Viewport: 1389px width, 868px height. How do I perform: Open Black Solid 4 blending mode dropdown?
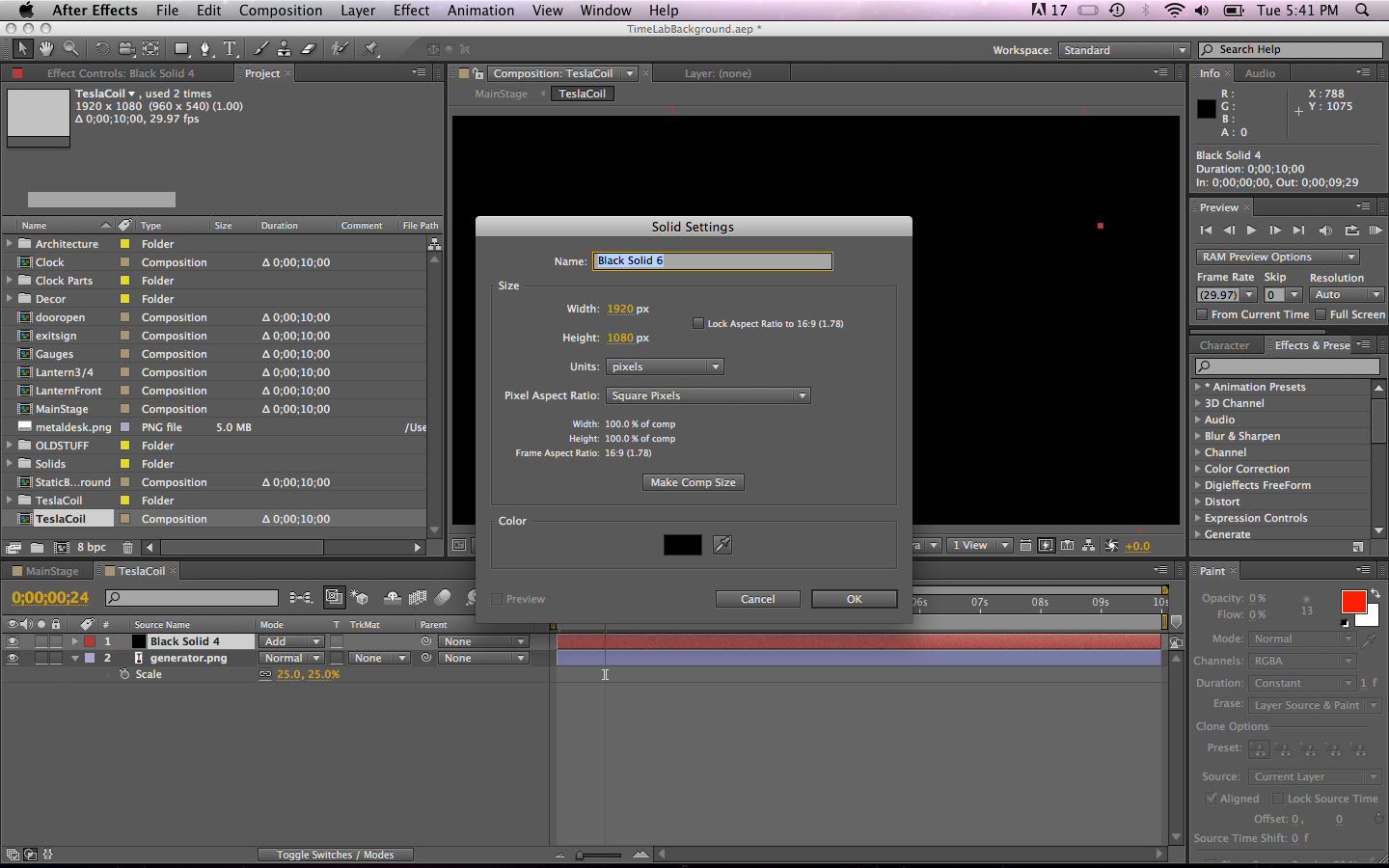[292, 641]
